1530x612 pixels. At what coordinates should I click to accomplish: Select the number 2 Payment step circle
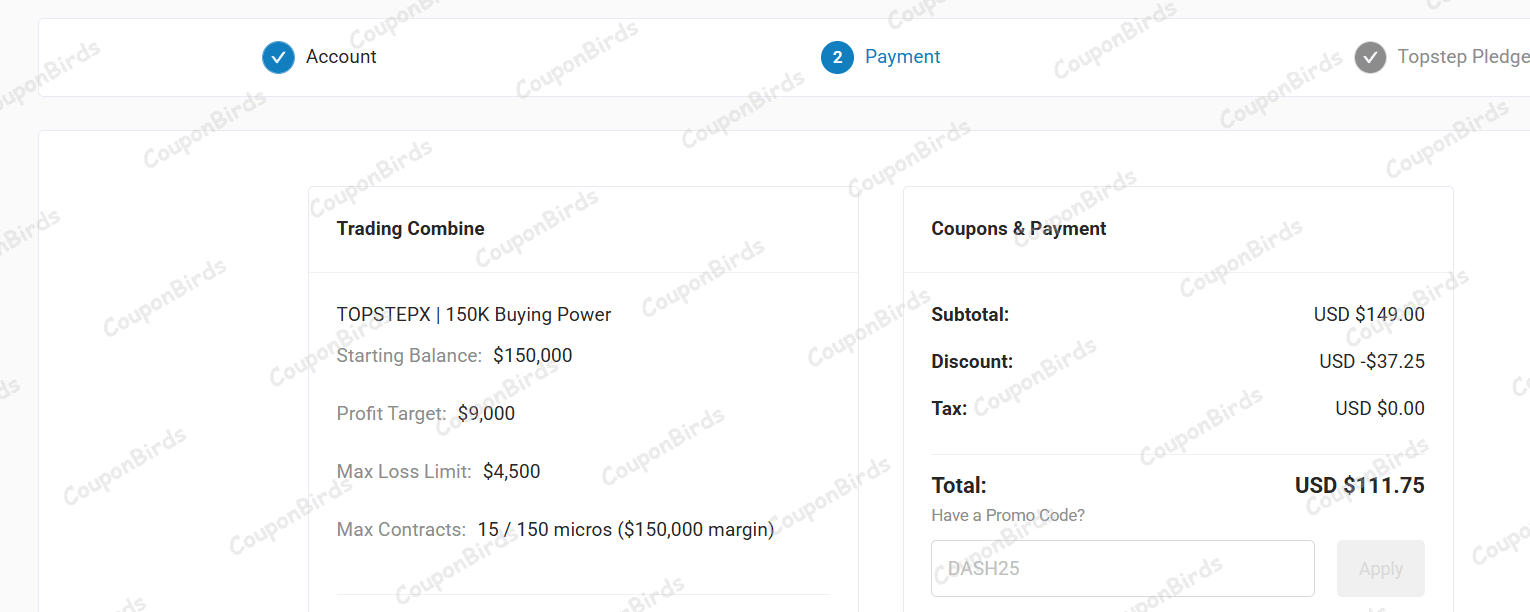point(837,57)
